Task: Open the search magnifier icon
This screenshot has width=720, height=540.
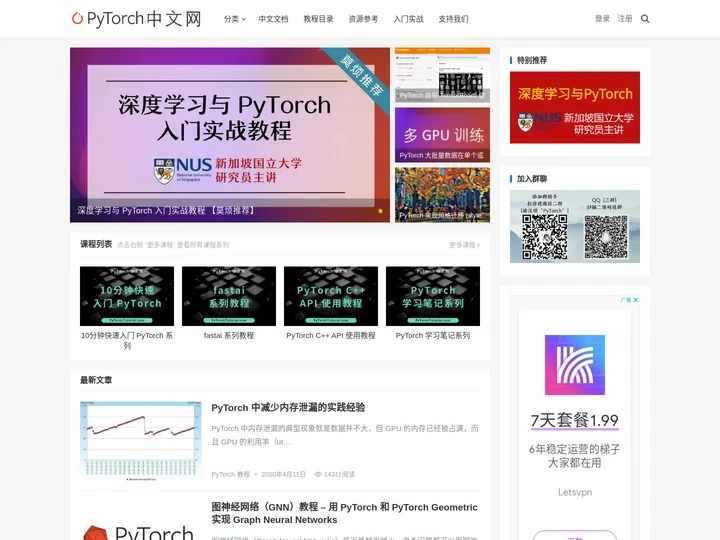Action: click(645, 19)
